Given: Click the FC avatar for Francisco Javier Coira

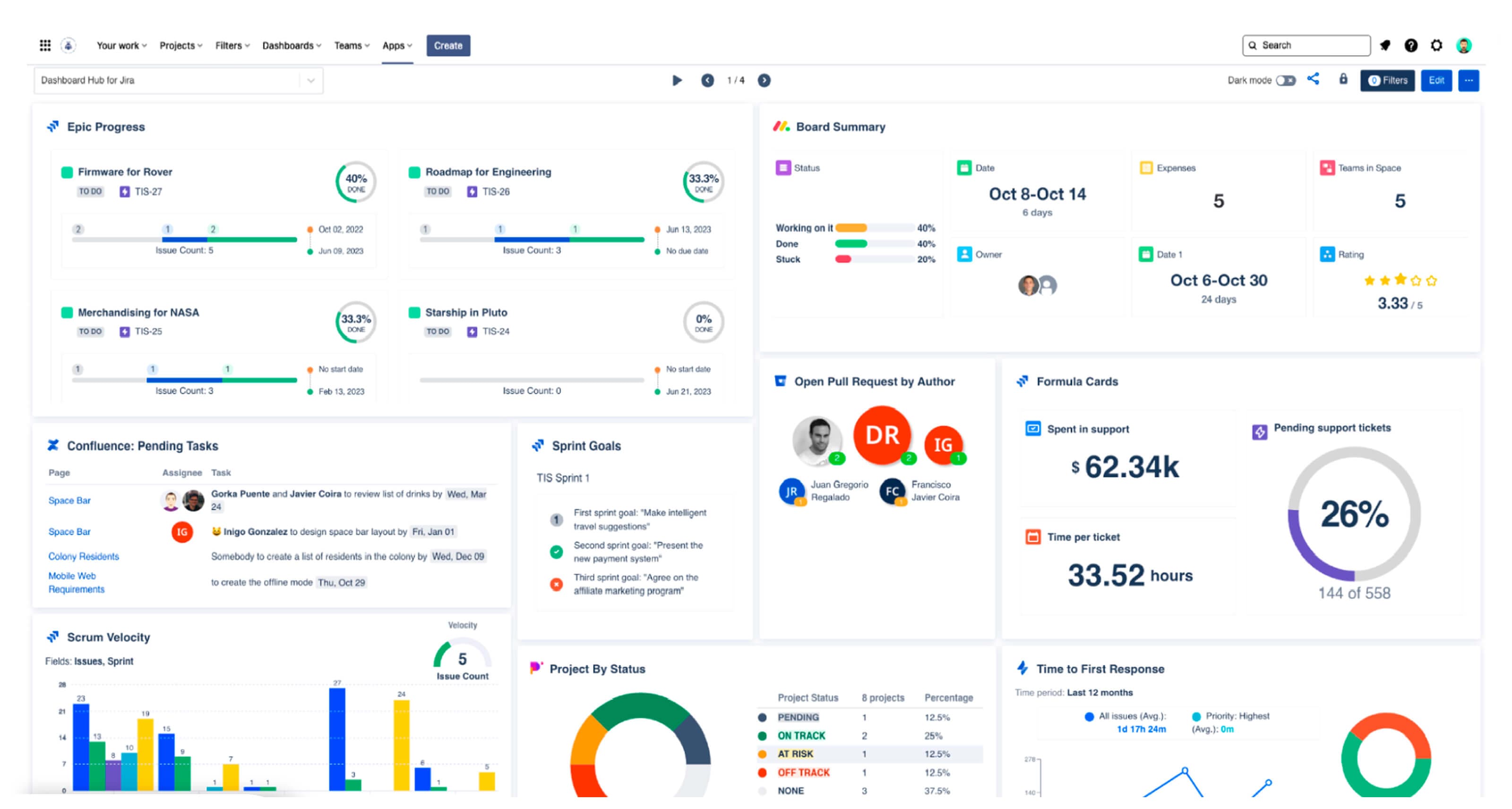Looking at the screenshot, I should (892, 492).
